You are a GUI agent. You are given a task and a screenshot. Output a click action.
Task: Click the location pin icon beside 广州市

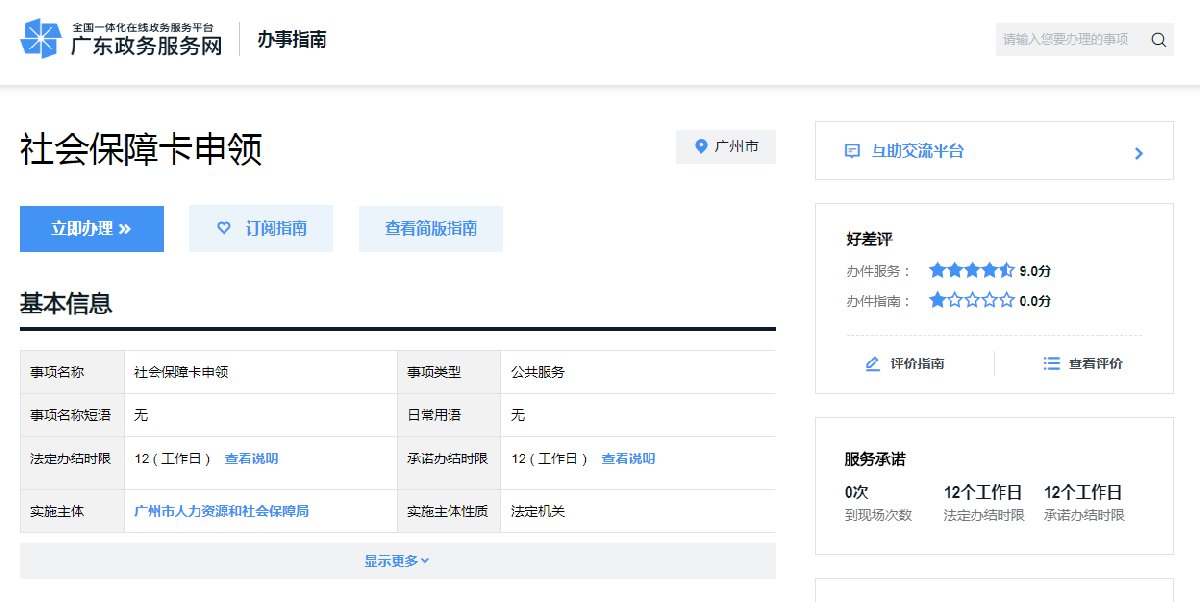pos(701,147)
